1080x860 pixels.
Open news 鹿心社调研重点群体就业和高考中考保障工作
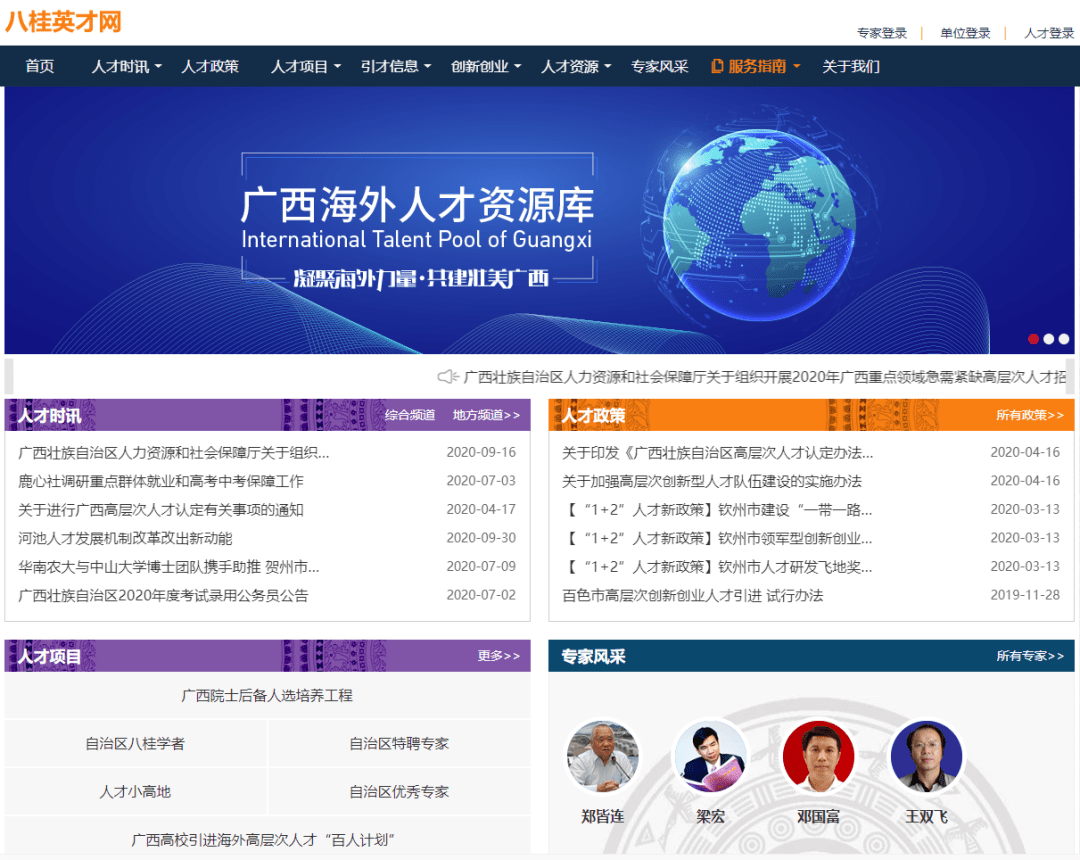pos(160,481)
